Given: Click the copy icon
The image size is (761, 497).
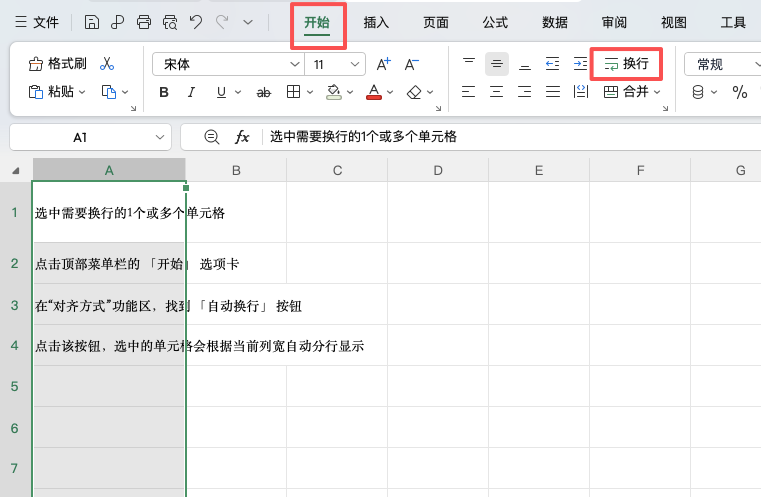Looking at the screenshot, I should point(109,92).
